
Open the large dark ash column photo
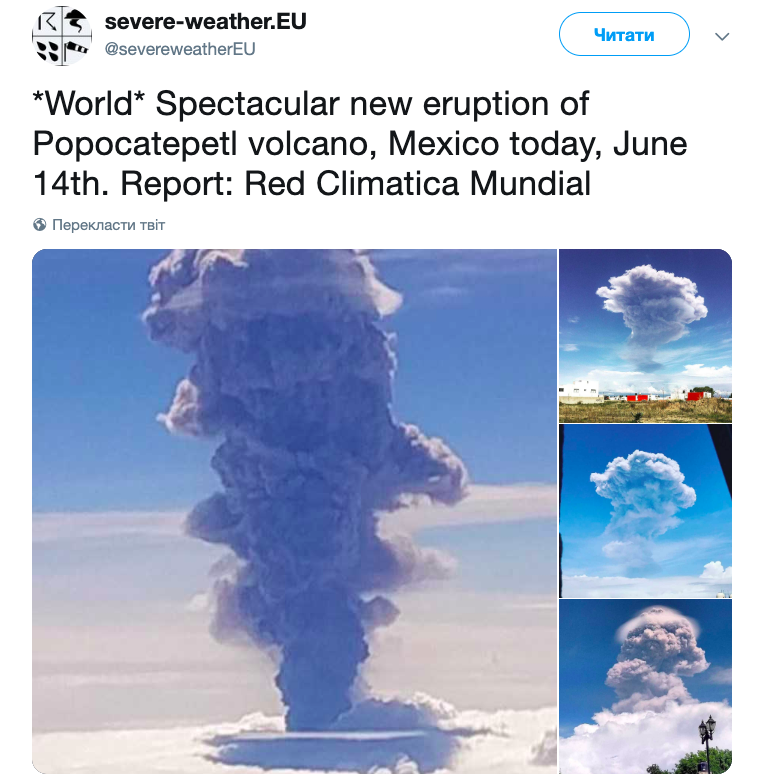click(294, 510)
